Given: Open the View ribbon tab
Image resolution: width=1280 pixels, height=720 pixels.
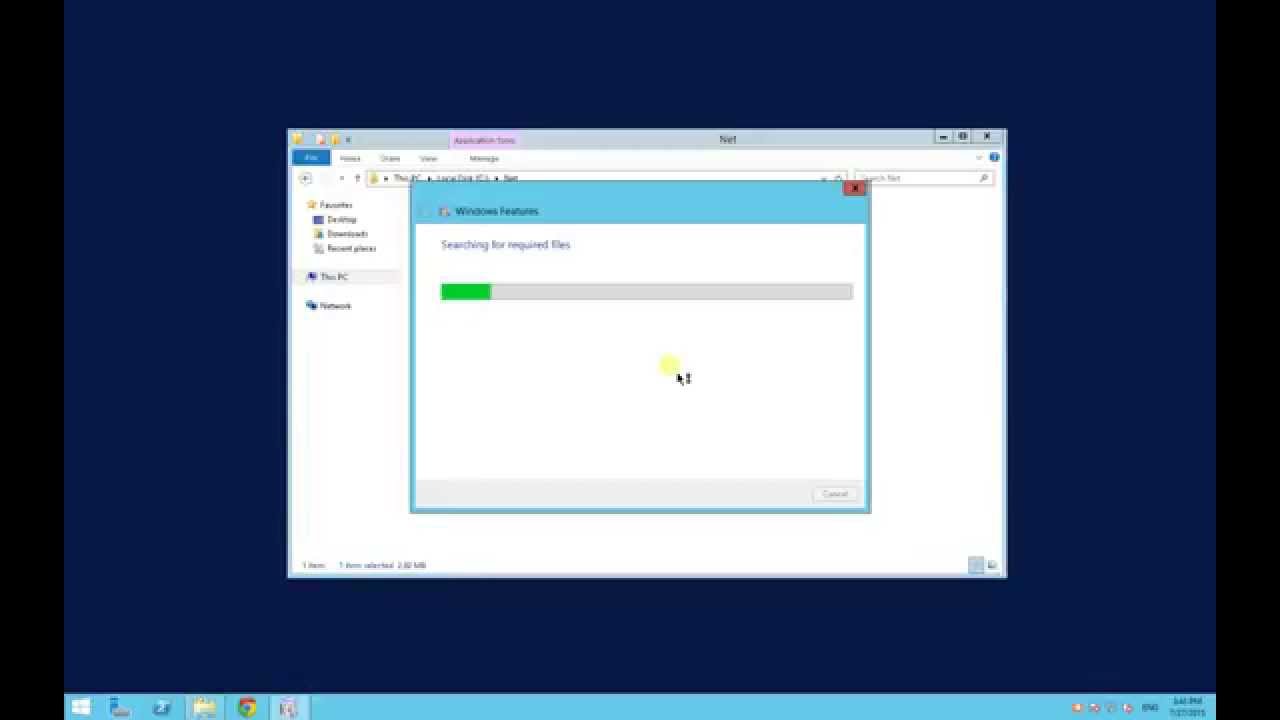Looking at the screenshot, I should point(428,158).
